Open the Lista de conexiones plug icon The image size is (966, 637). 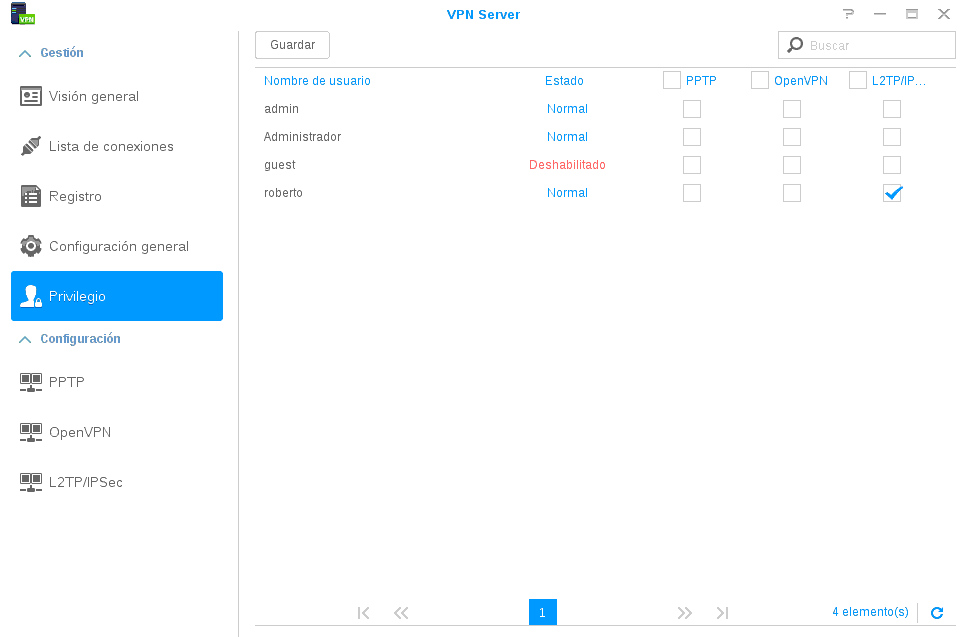coord(31,147)
